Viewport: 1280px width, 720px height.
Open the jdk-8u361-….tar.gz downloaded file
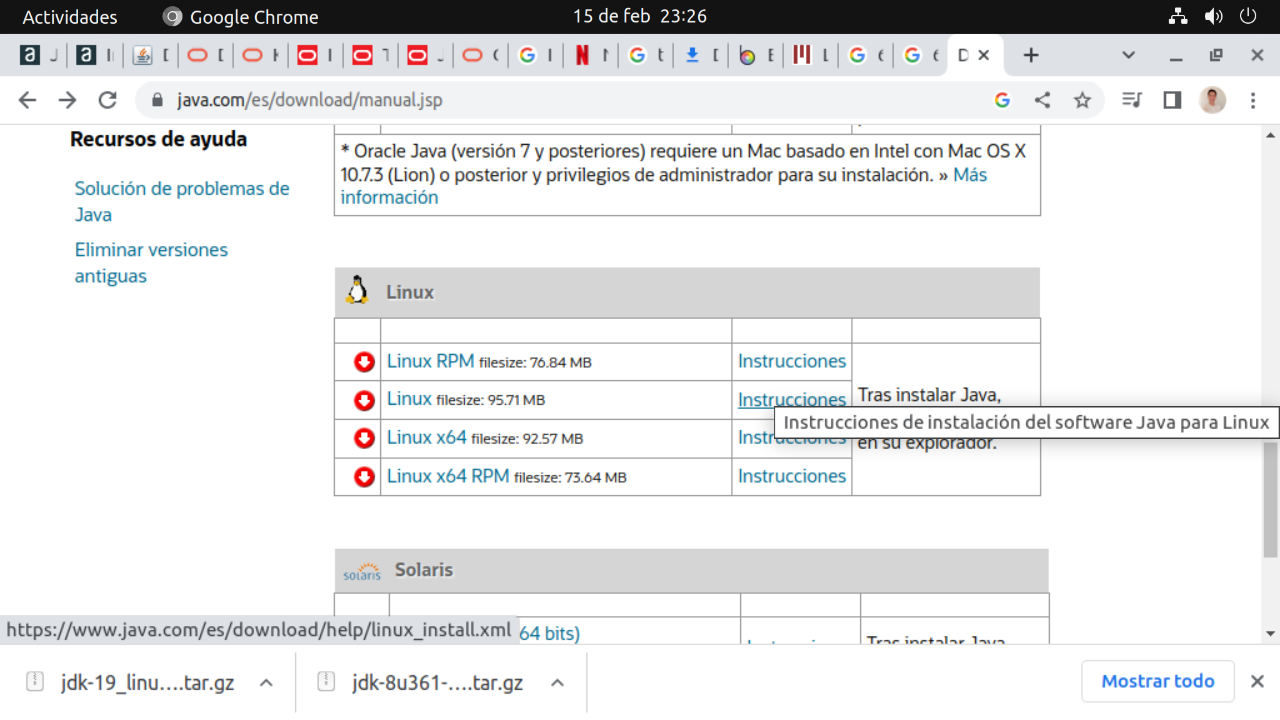point(438,683)
